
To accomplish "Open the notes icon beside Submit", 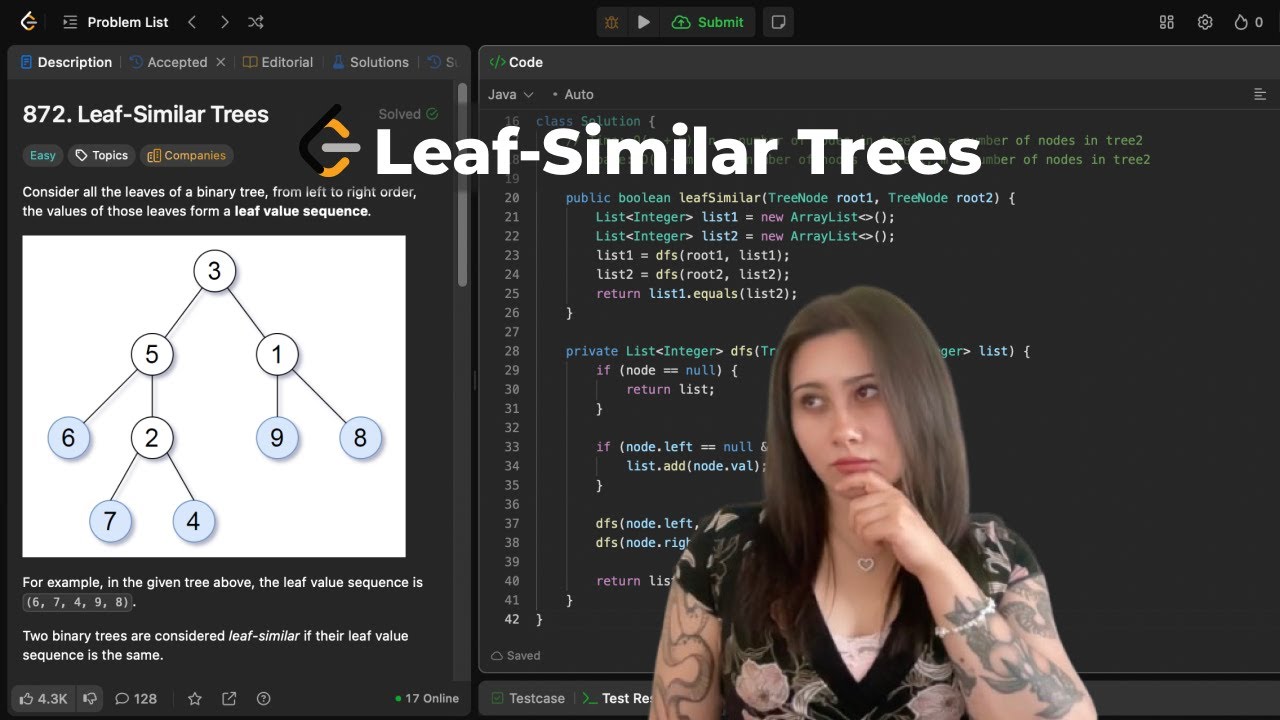I will (778, 22).
